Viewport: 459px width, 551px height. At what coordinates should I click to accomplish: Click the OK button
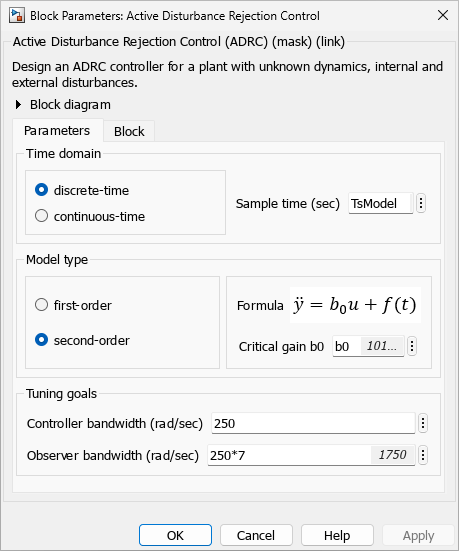[x=175, y=535]
